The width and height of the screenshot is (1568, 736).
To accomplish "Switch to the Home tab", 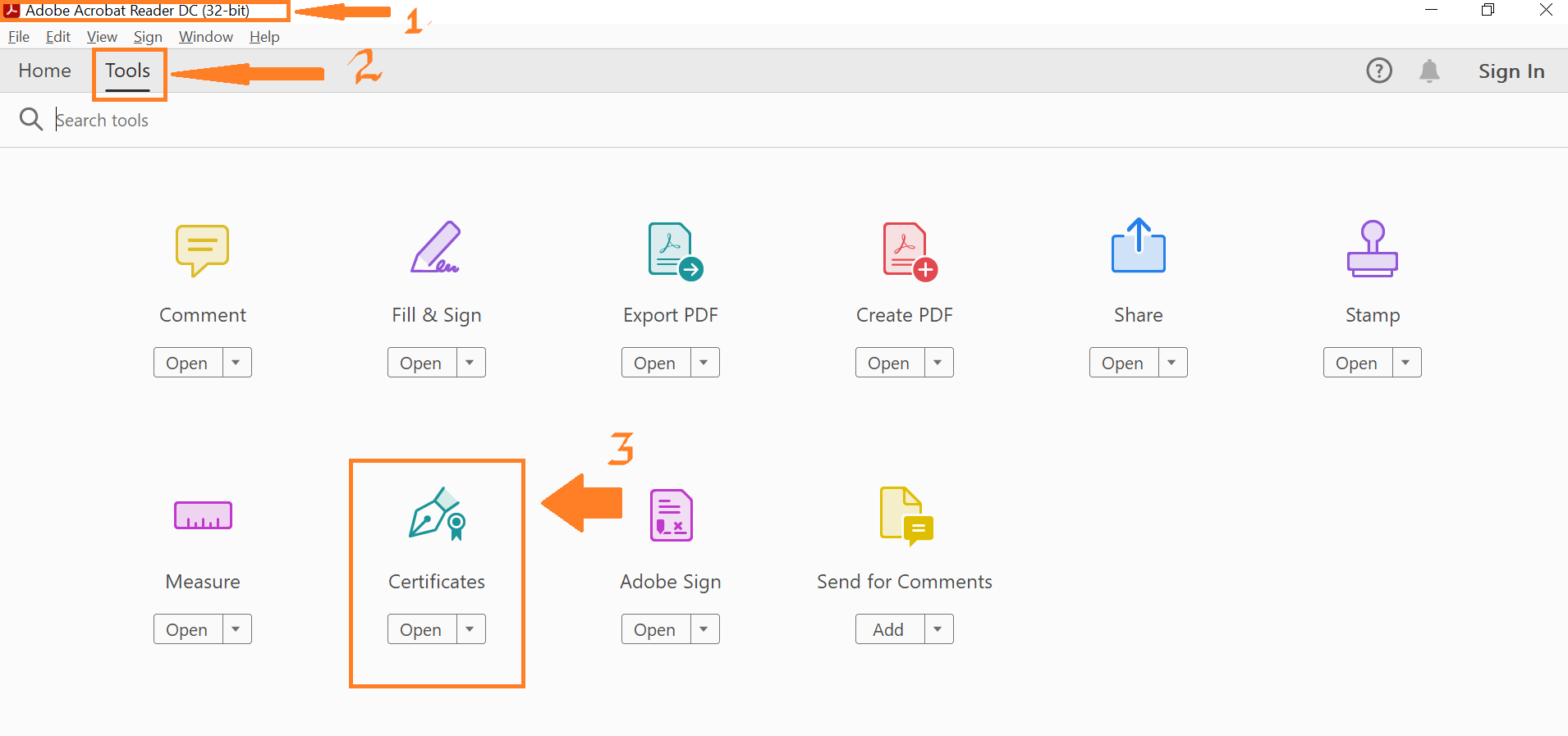I will point(45,71).
